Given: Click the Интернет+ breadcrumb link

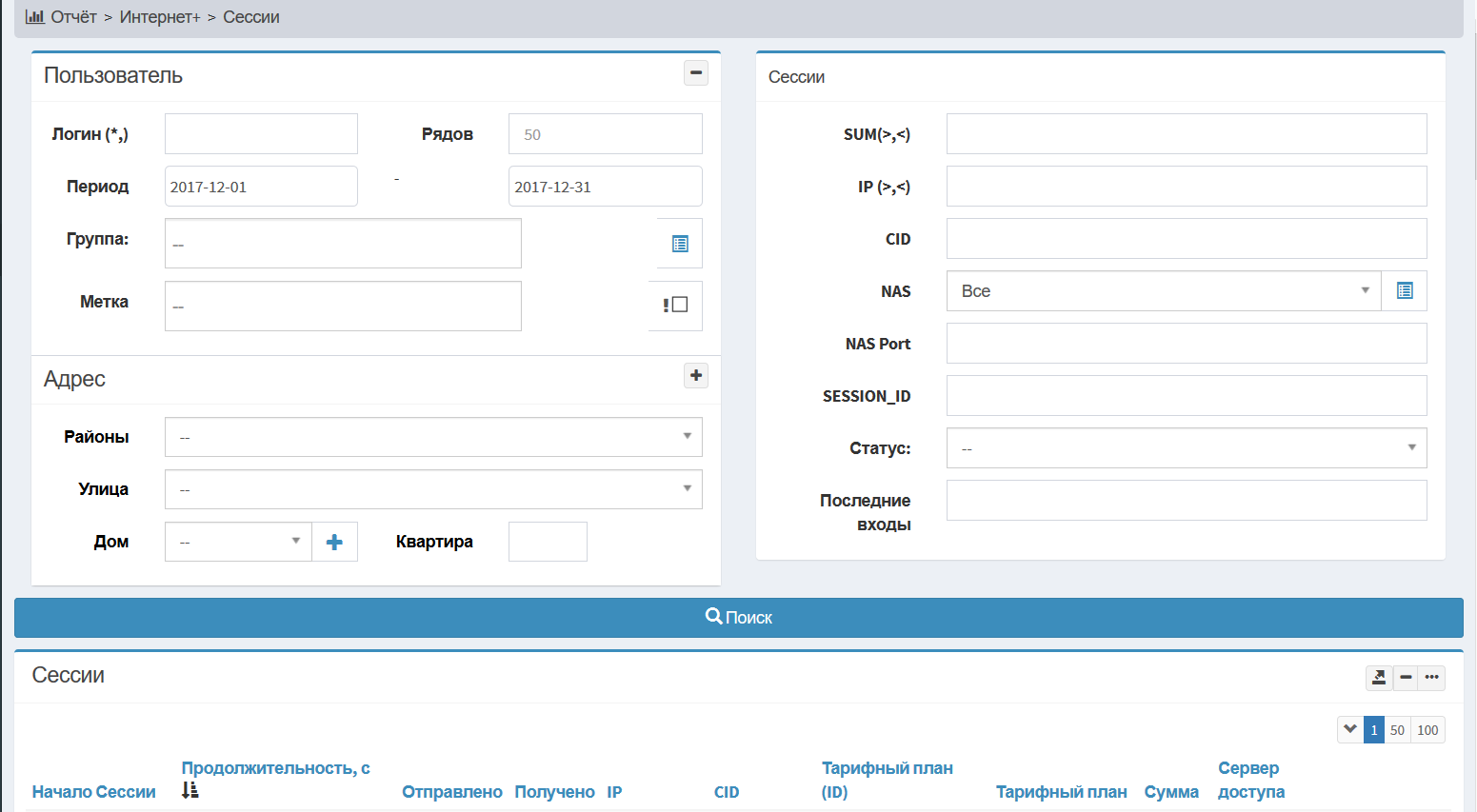Looking at the screenshot, I should tap(160, 17).
